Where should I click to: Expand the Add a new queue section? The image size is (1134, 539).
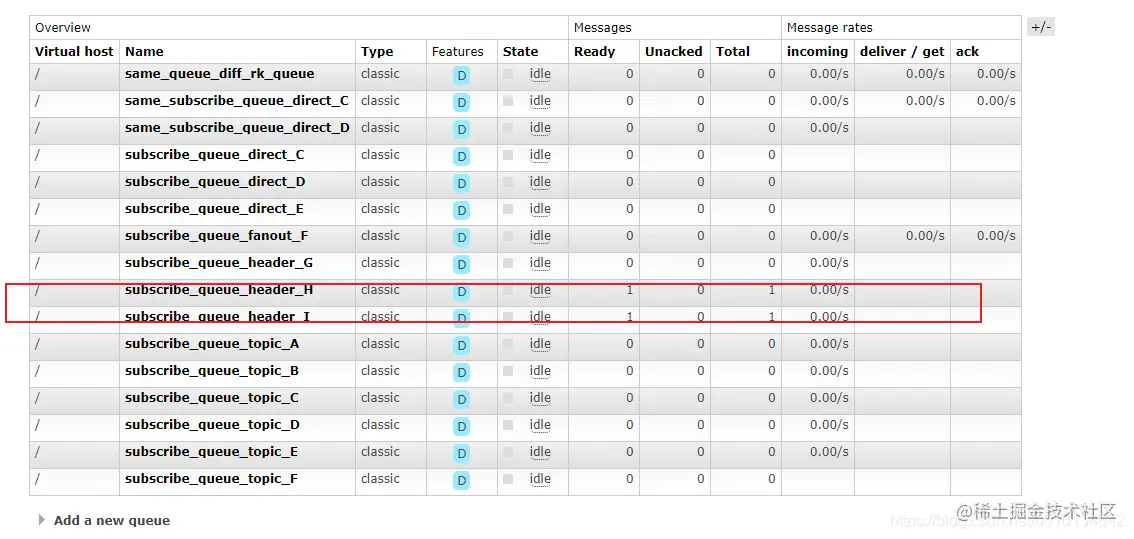[x=105, y=520]
